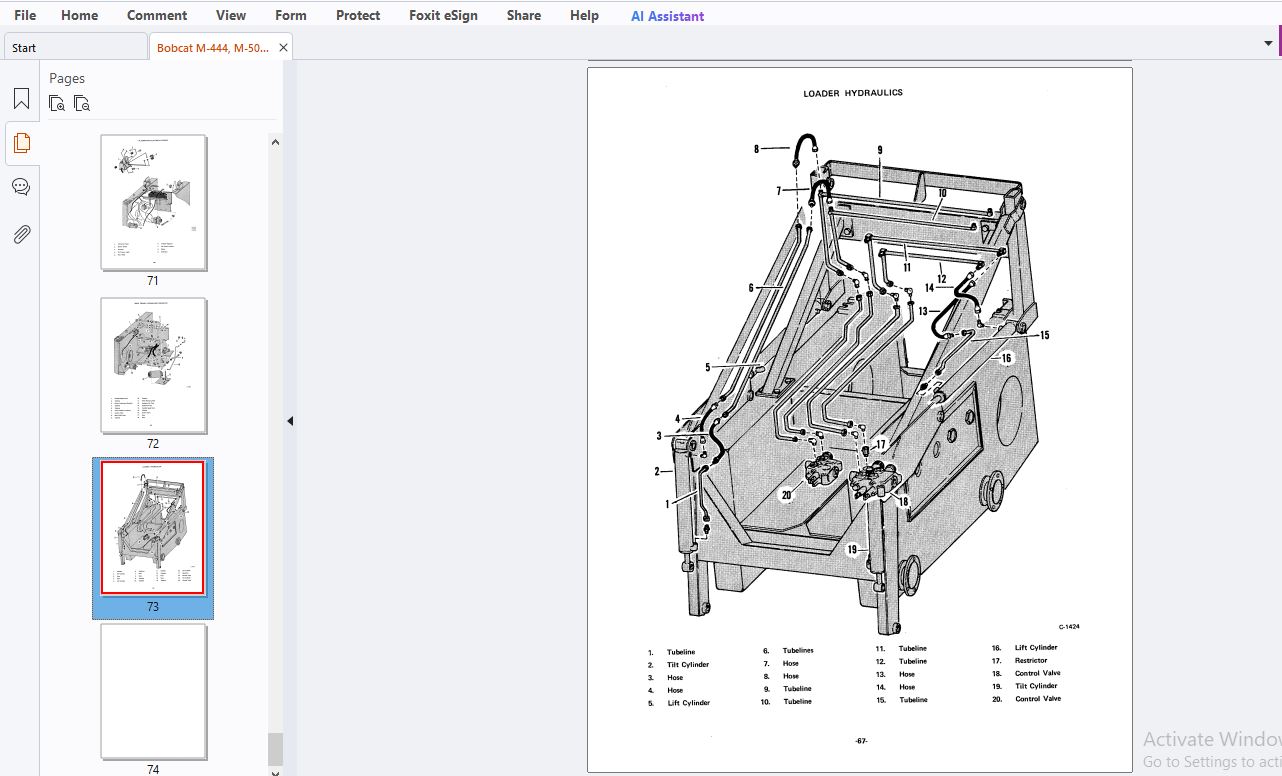Click the LOADER HYDRAULICS page title
The image size is (1282, 776).
[x=853, y=93]
